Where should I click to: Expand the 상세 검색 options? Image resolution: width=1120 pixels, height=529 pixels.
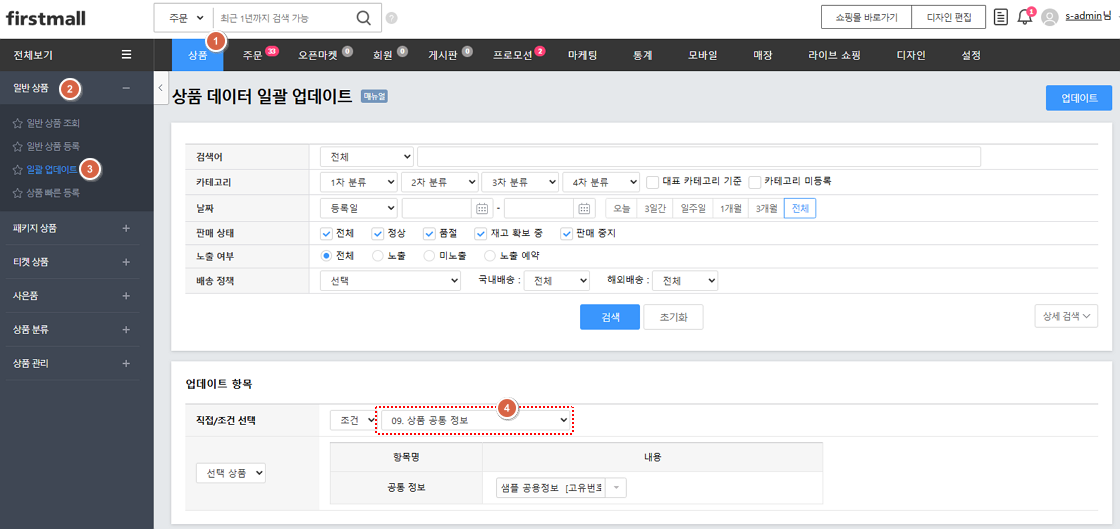(1065, 316)
